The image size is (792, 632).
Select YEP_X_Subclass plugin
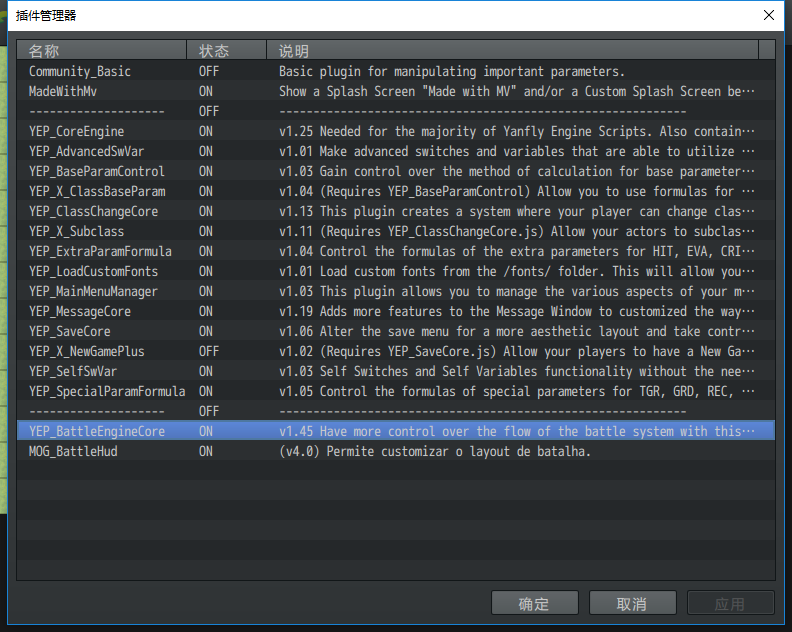395,231
